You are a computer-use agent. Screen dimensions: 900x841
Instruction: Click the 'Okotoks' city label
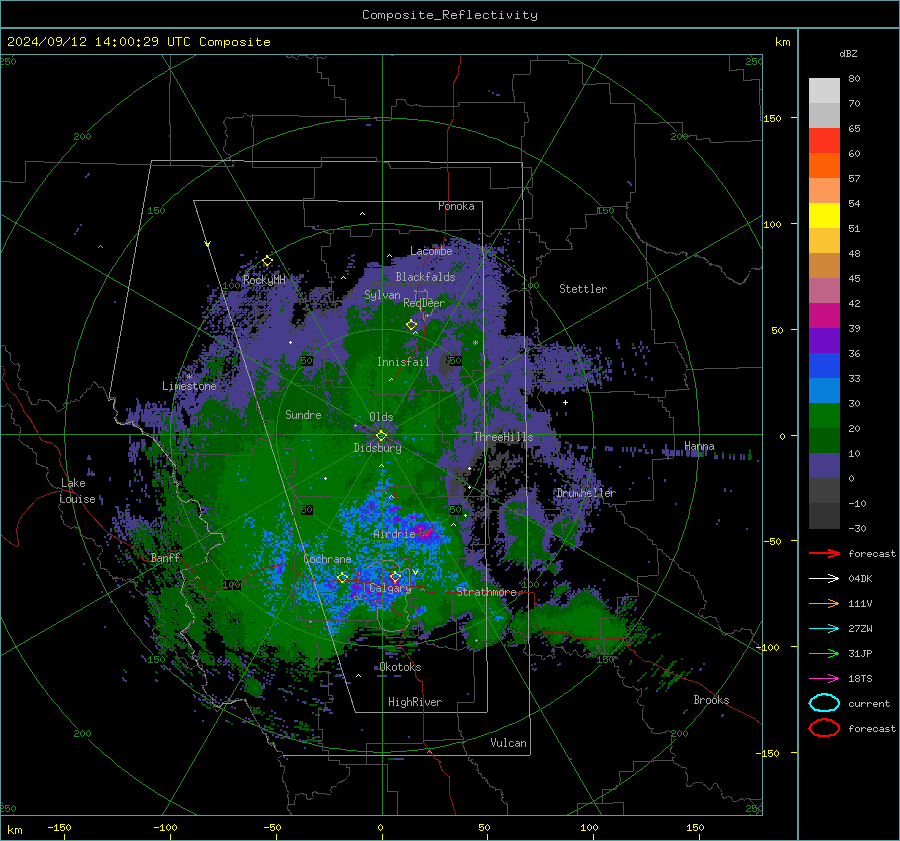pos(400,667)
